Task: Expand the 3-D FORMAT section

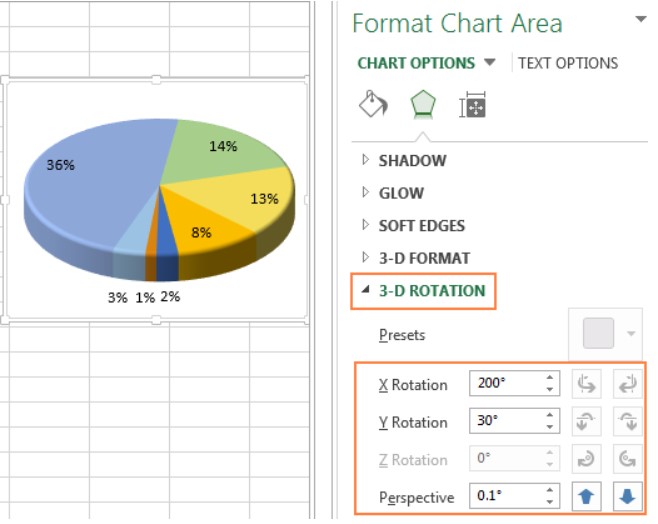Action: (x=366, y=257)
